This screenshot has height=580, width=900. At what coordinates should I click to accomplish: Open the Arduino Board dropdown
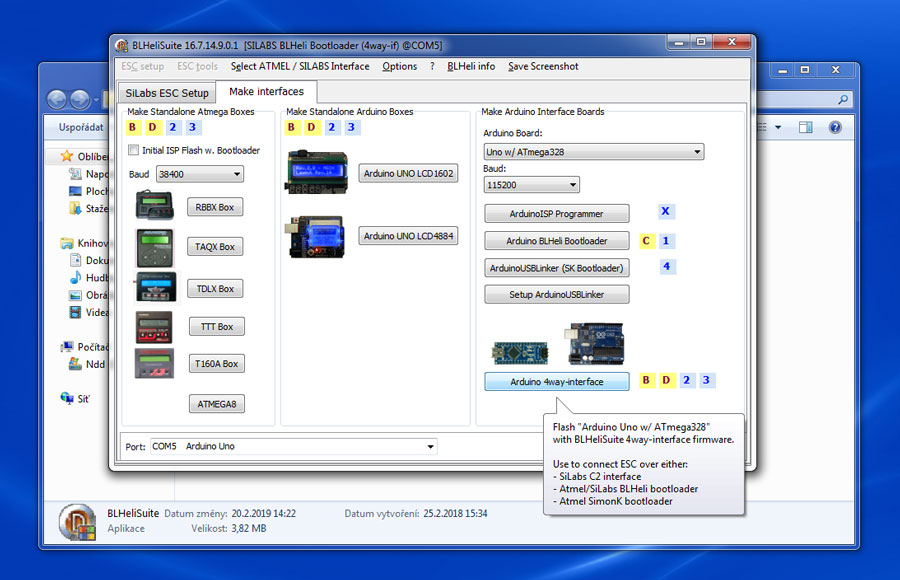593,152
